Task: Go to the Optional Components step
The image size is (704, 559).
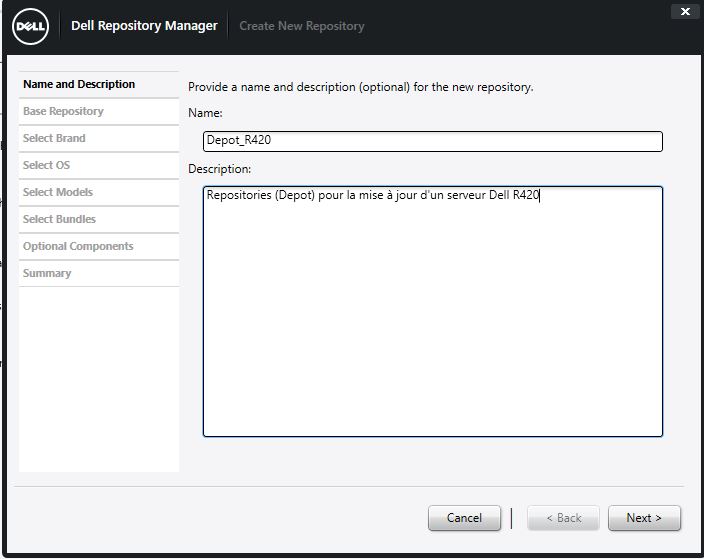Action: pos(99,246)
